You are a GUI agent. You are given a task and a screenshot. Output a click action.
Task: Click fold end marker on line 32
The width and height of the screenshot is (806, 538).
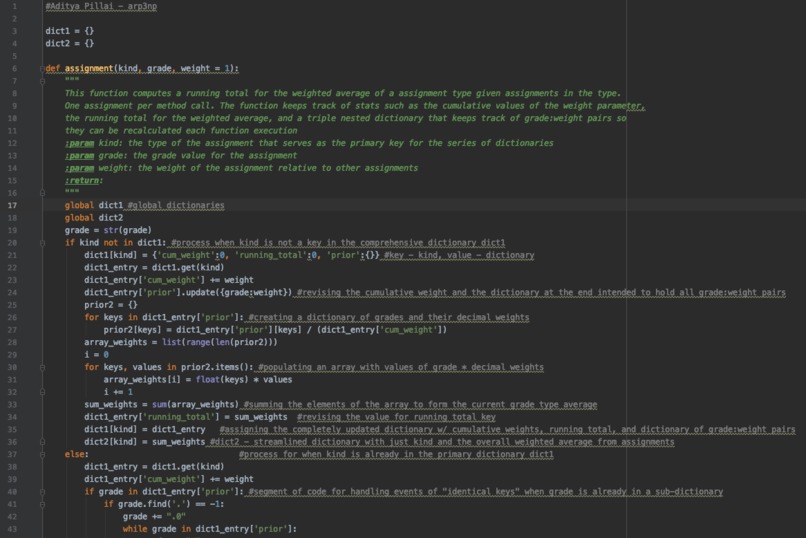coord(43,392)
